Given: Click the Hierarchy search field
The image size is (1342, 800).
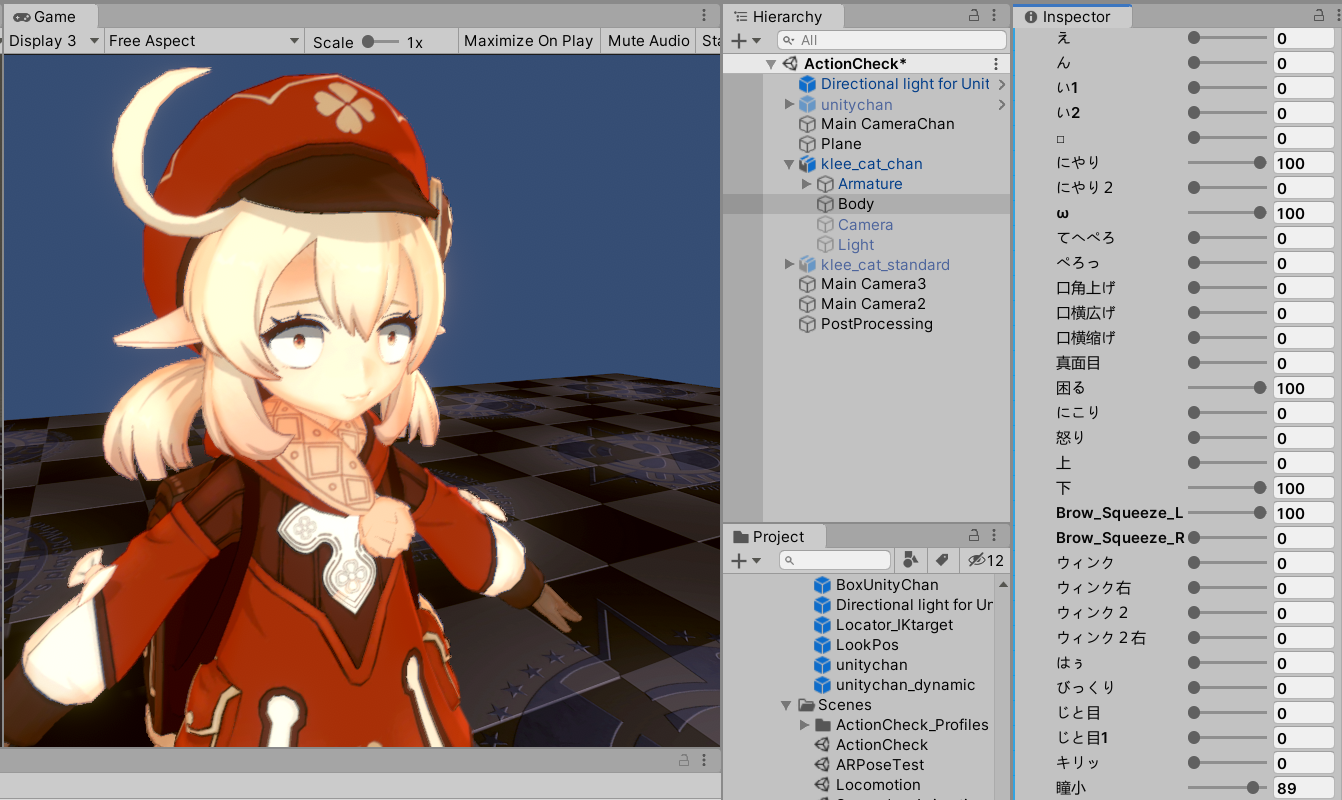Looking at the screenshot, I should (x=893, y=40).
